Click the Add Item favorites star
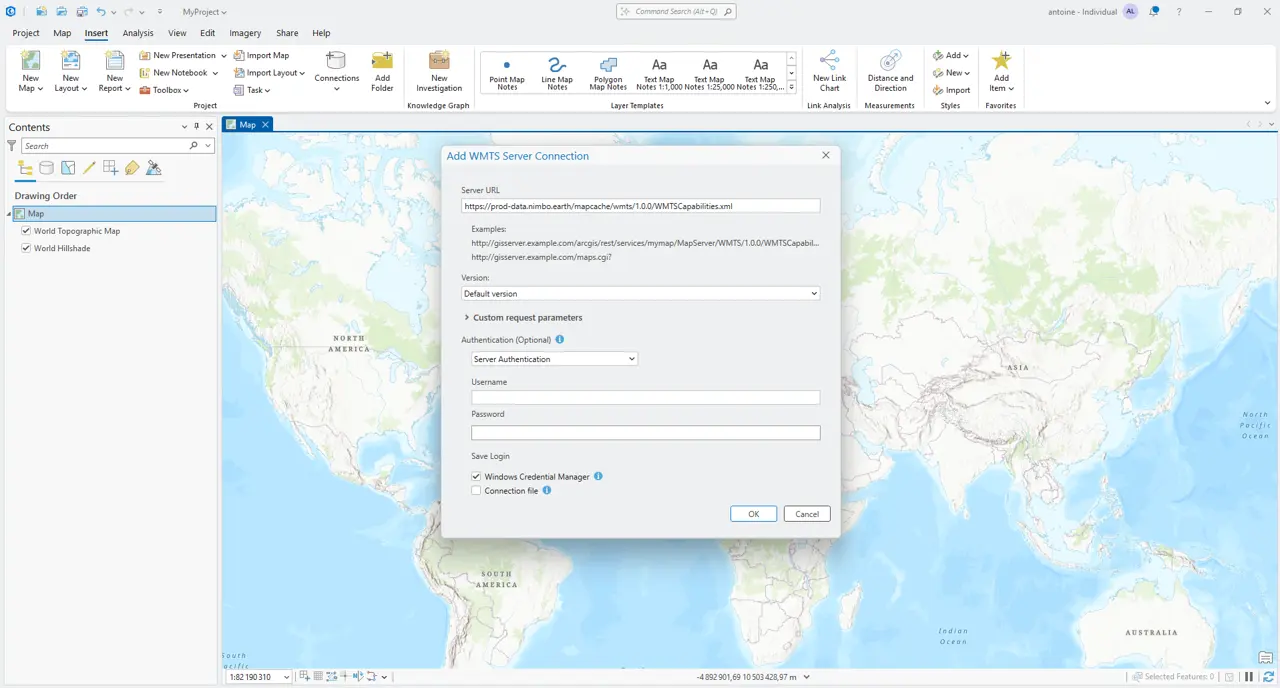 tap(1001, 64)
